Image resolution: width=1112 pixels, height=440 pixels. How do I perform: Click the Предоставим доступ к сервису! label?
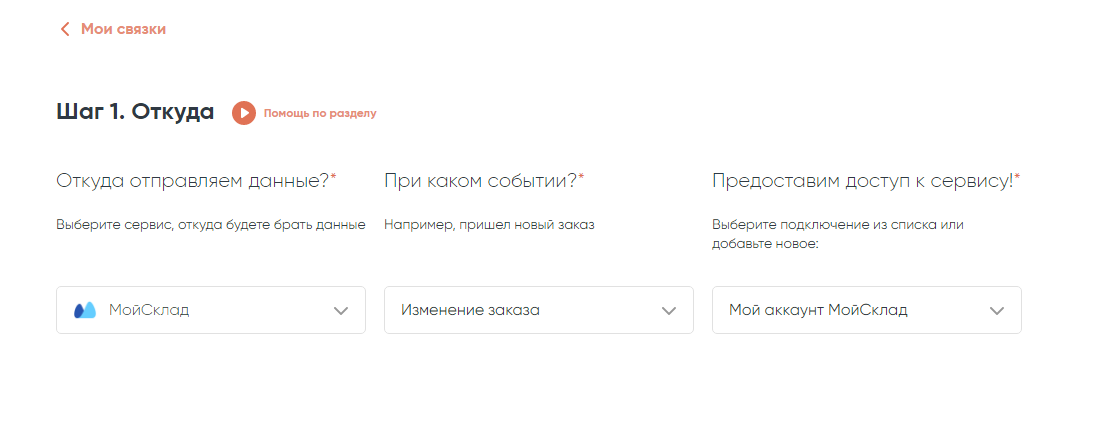(862, 181)
